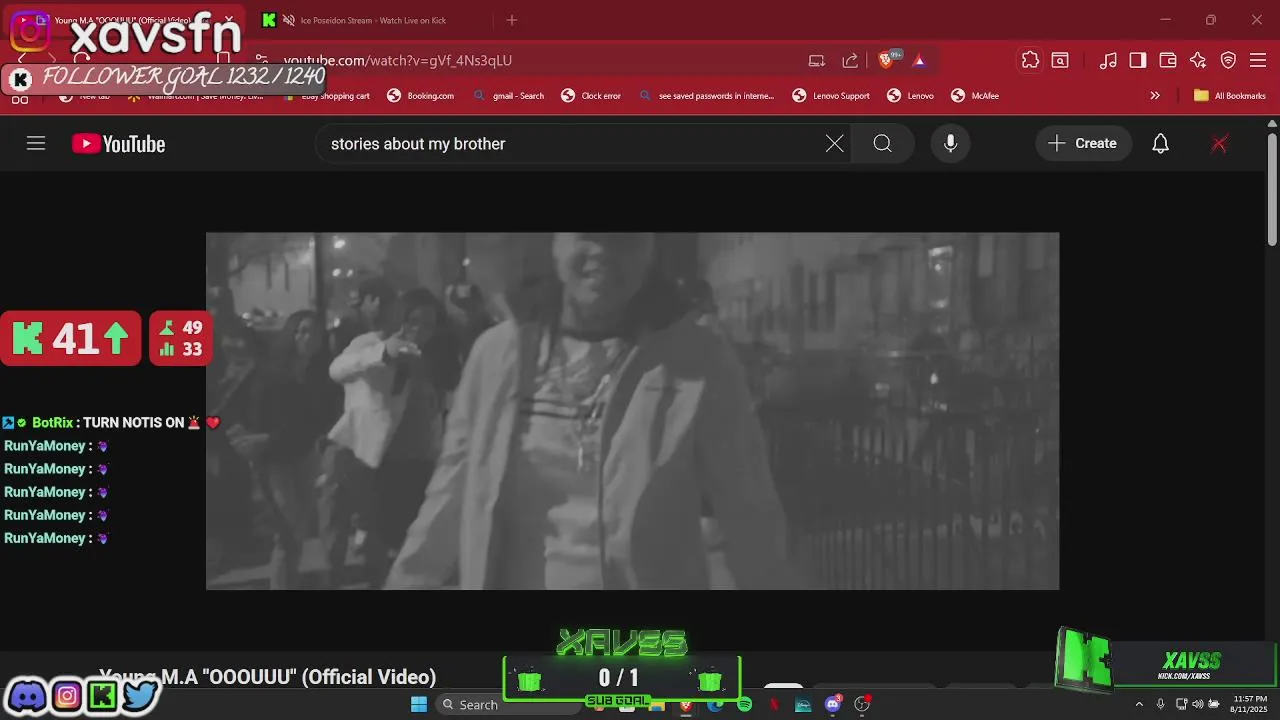The width and height of the screenshot is (1280, 720).
Task: Open Brave Rewards triangle icon
Action: coord(918,60)
